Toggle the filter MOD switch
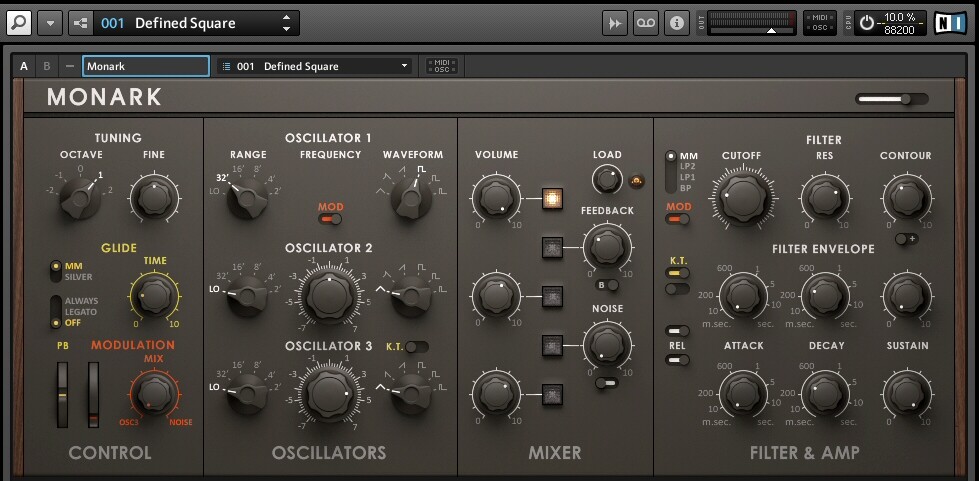The width and height of the screenshot is (979, 481). tap(677, 219)
